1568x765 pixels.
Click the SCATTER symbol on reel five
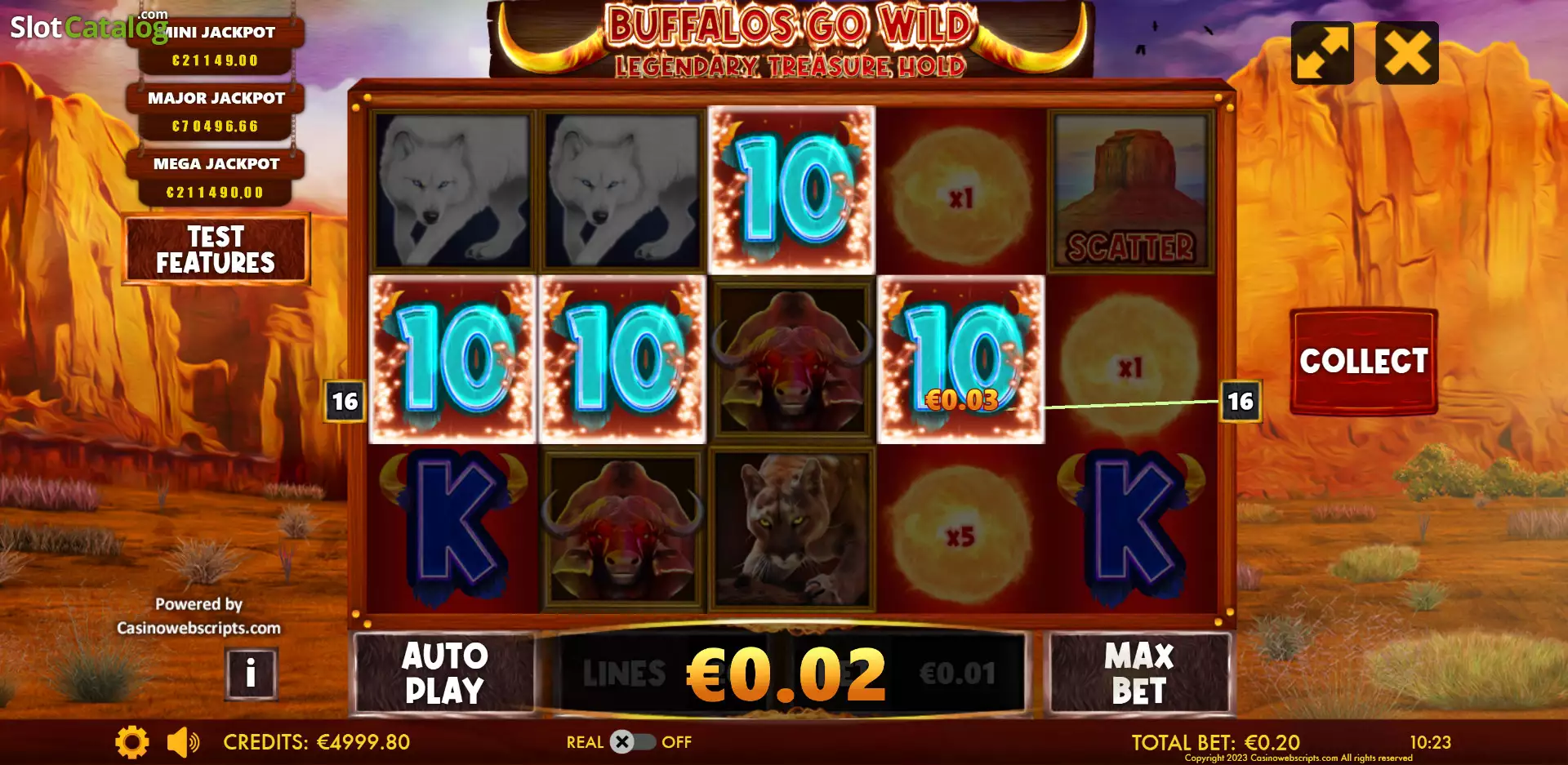1131,191
